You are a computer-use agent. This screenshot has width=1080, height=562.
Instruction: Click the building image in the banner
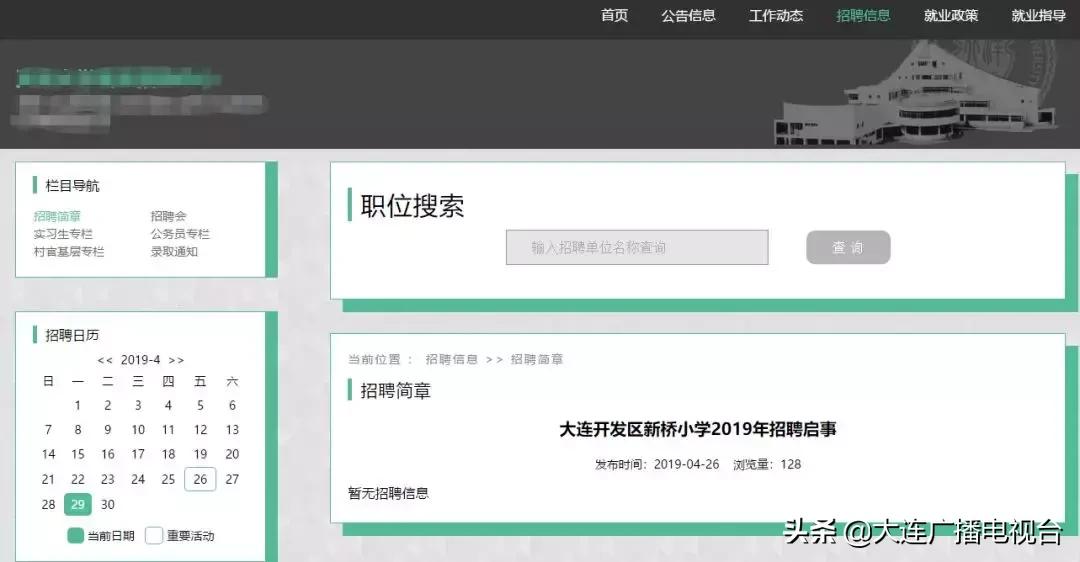[915, 93]
